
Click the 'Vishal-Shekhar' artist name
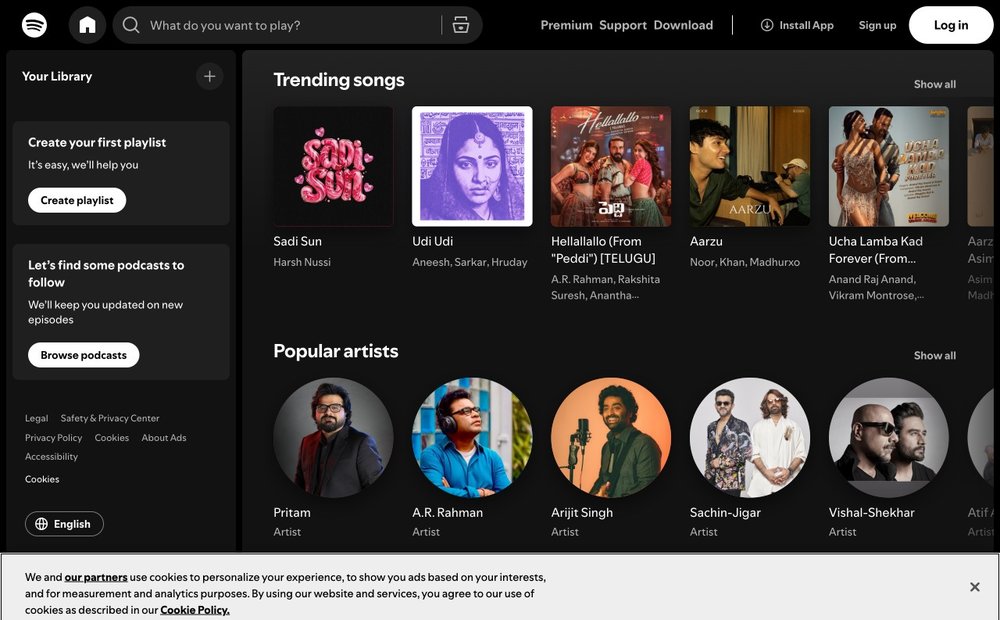871,513
